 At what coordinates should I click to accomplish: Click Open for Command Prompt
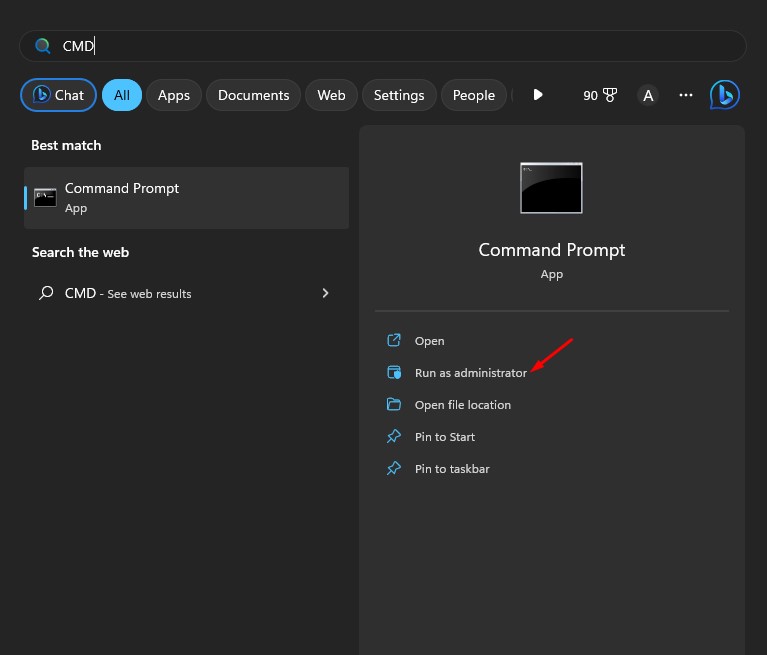429,341
